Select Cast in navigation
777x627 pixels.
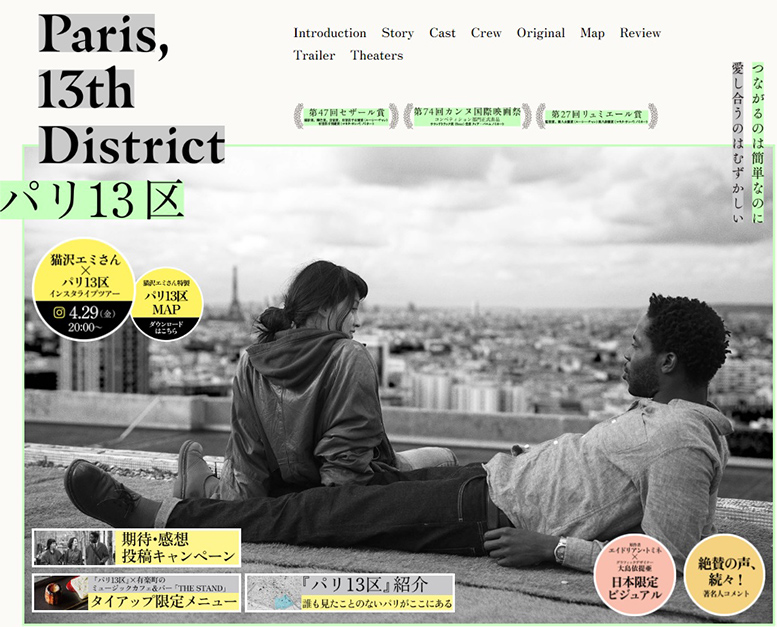(442, 33)
